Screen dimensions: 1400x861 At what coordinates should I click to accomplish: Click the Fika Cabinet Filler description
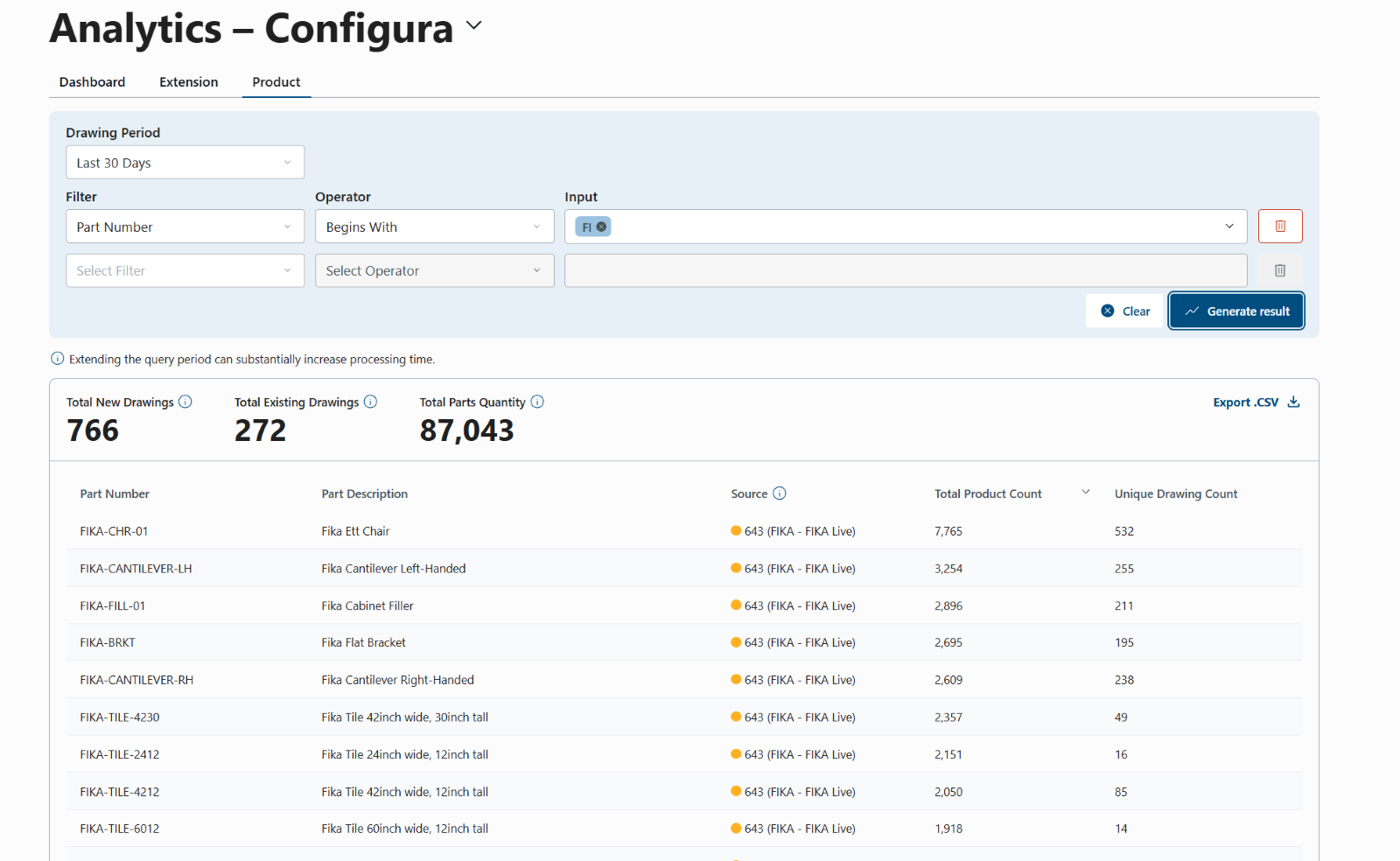click(x=367, y=605)
